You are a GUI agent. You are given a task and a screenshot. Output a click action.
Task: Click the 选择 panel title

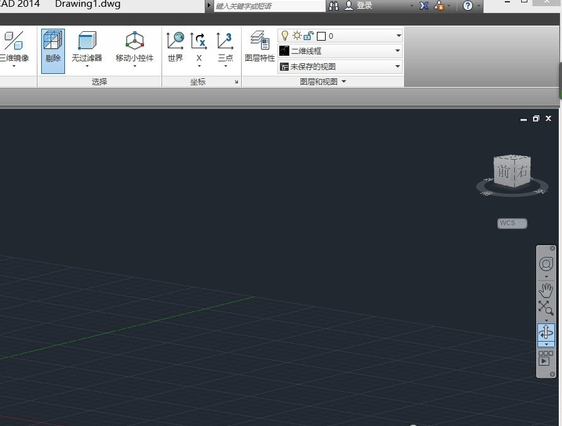pyautogui.click(x=99, y=82)
